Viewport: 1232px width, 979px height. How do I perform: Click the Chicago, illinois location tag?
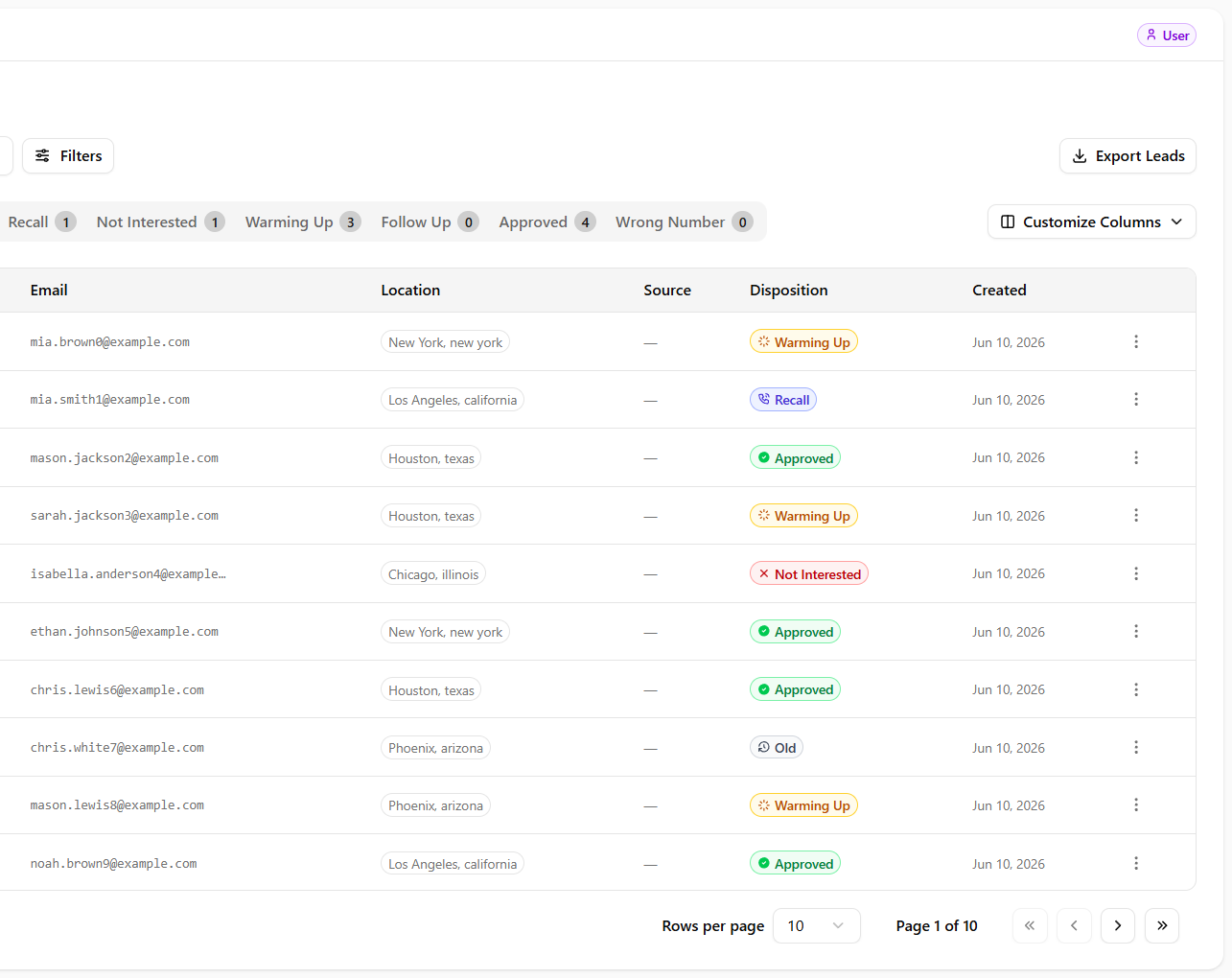point(433,573)
